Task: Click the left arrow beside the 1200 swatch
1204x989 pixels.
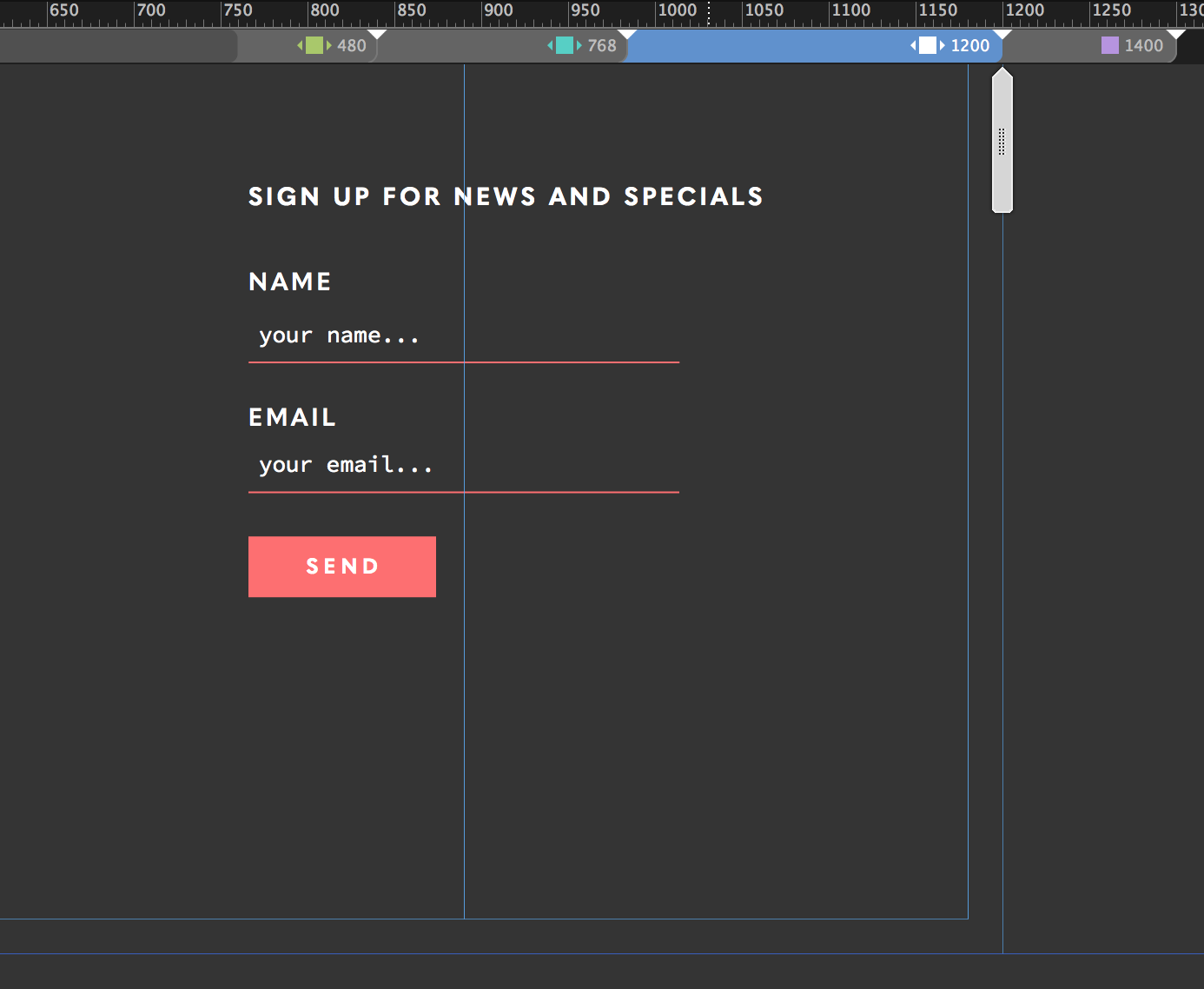Action: 914,45
